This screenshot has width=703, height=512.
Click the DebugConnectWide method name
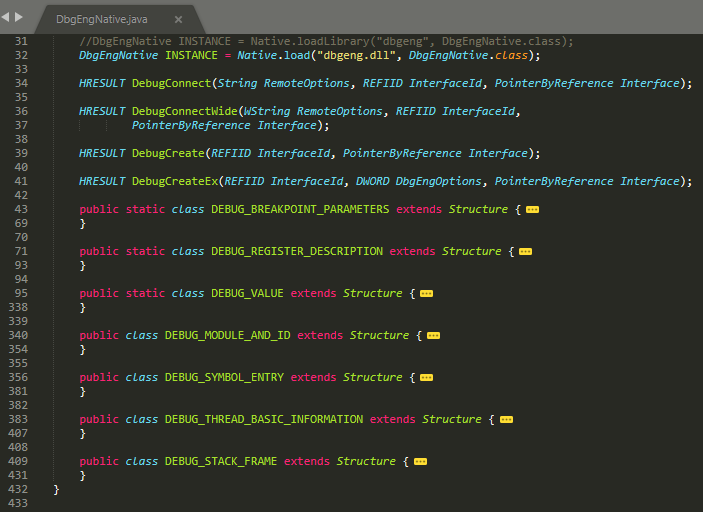(x=184, y=111)
